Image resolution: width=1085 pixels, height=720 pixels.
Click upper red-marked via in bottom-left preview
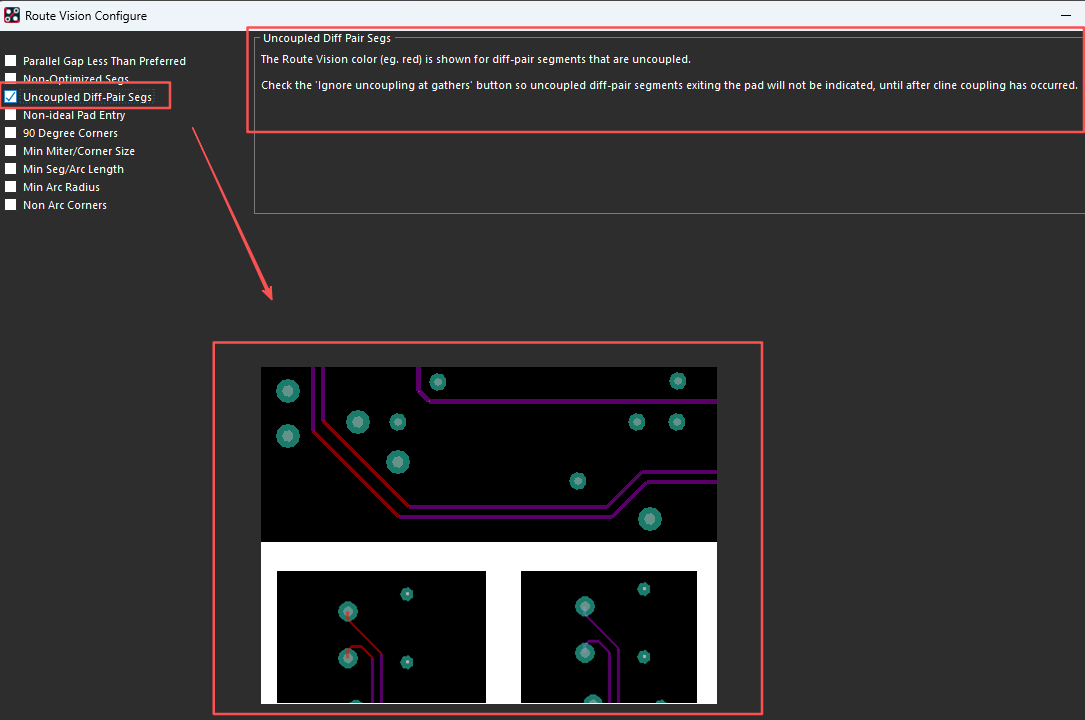click(x=347, y=611)
